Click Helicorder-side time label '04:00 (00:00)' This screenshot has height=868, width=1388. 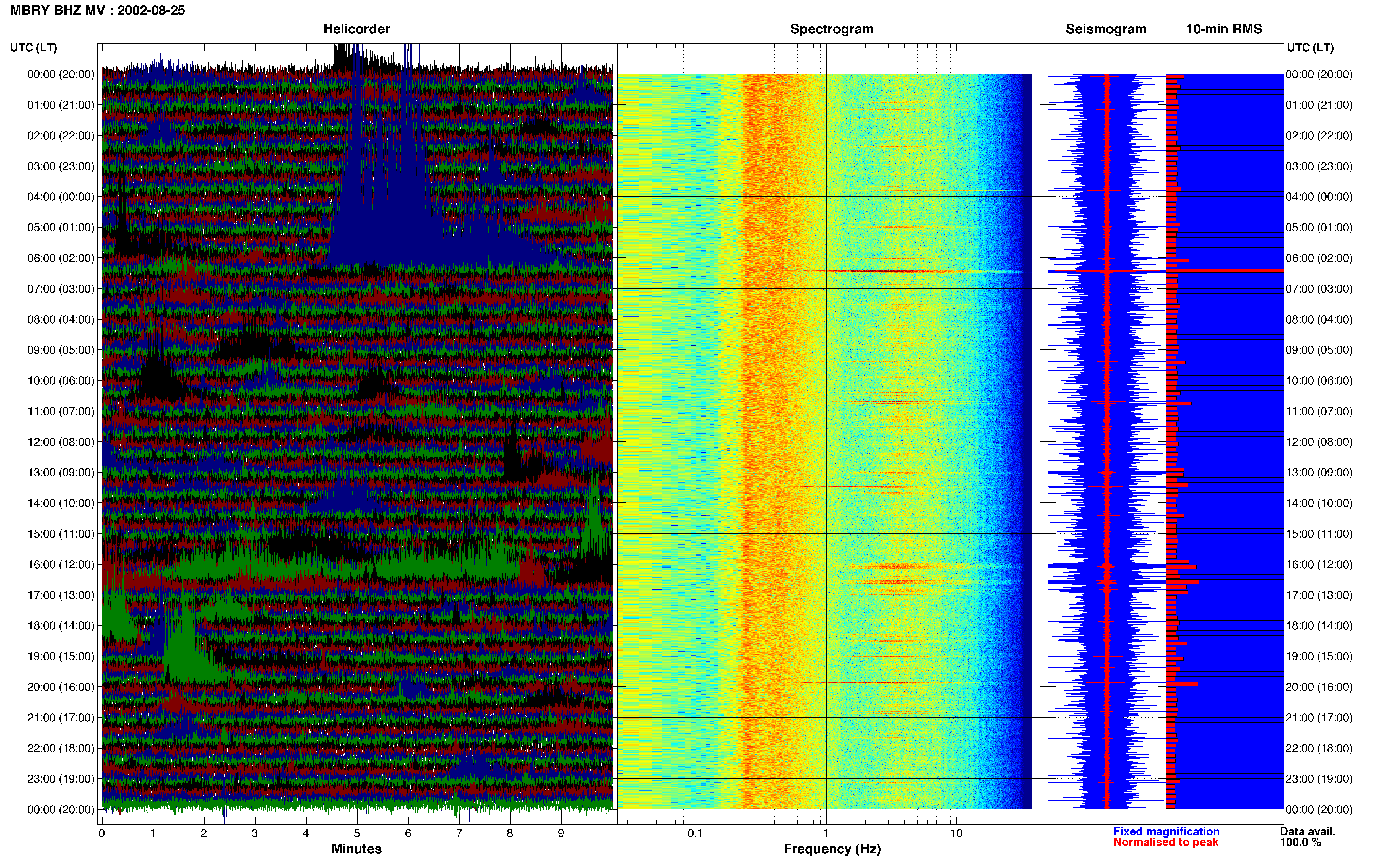tap(61, 197)
